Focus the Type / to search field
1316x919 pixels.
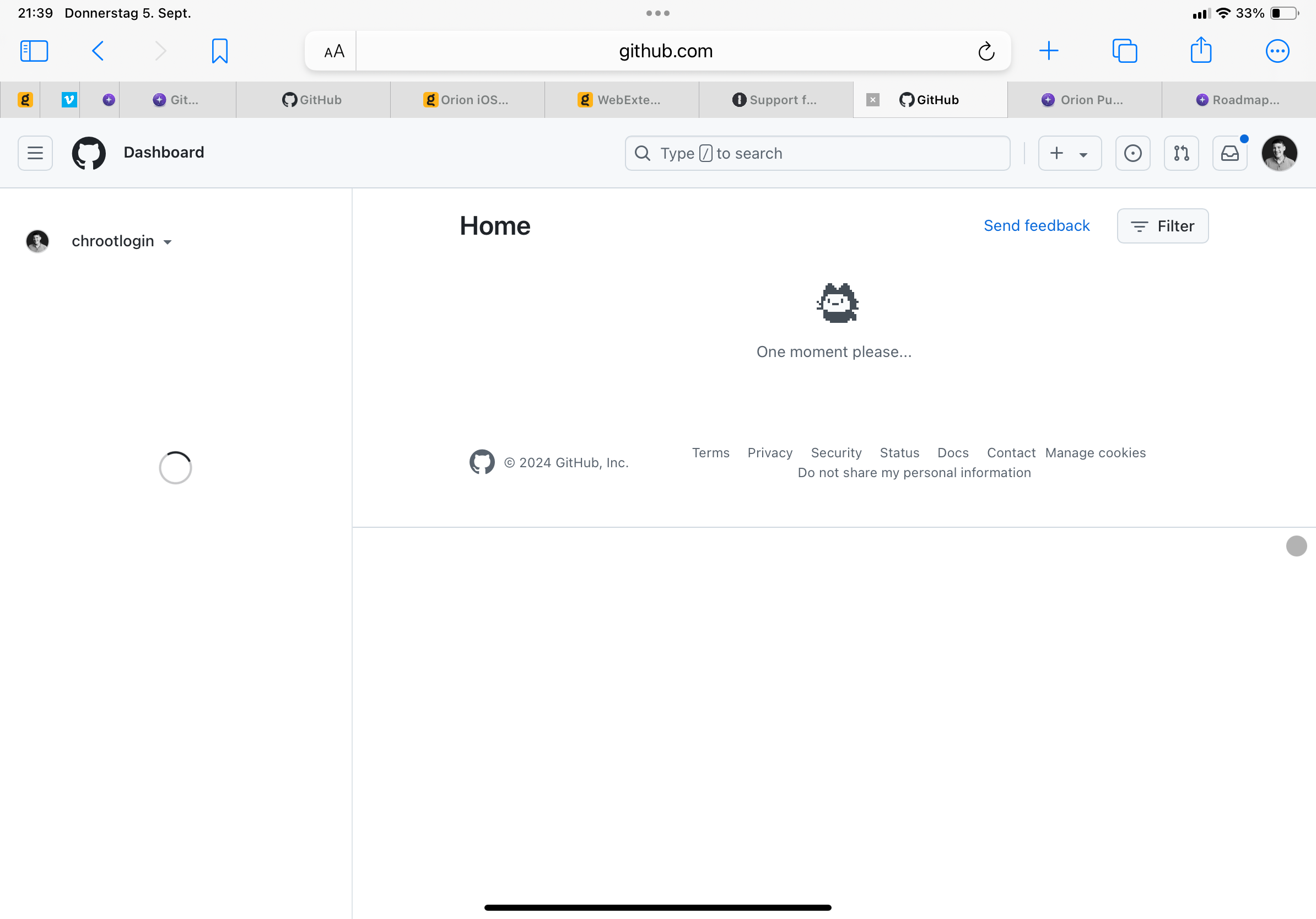pos(817,153)
